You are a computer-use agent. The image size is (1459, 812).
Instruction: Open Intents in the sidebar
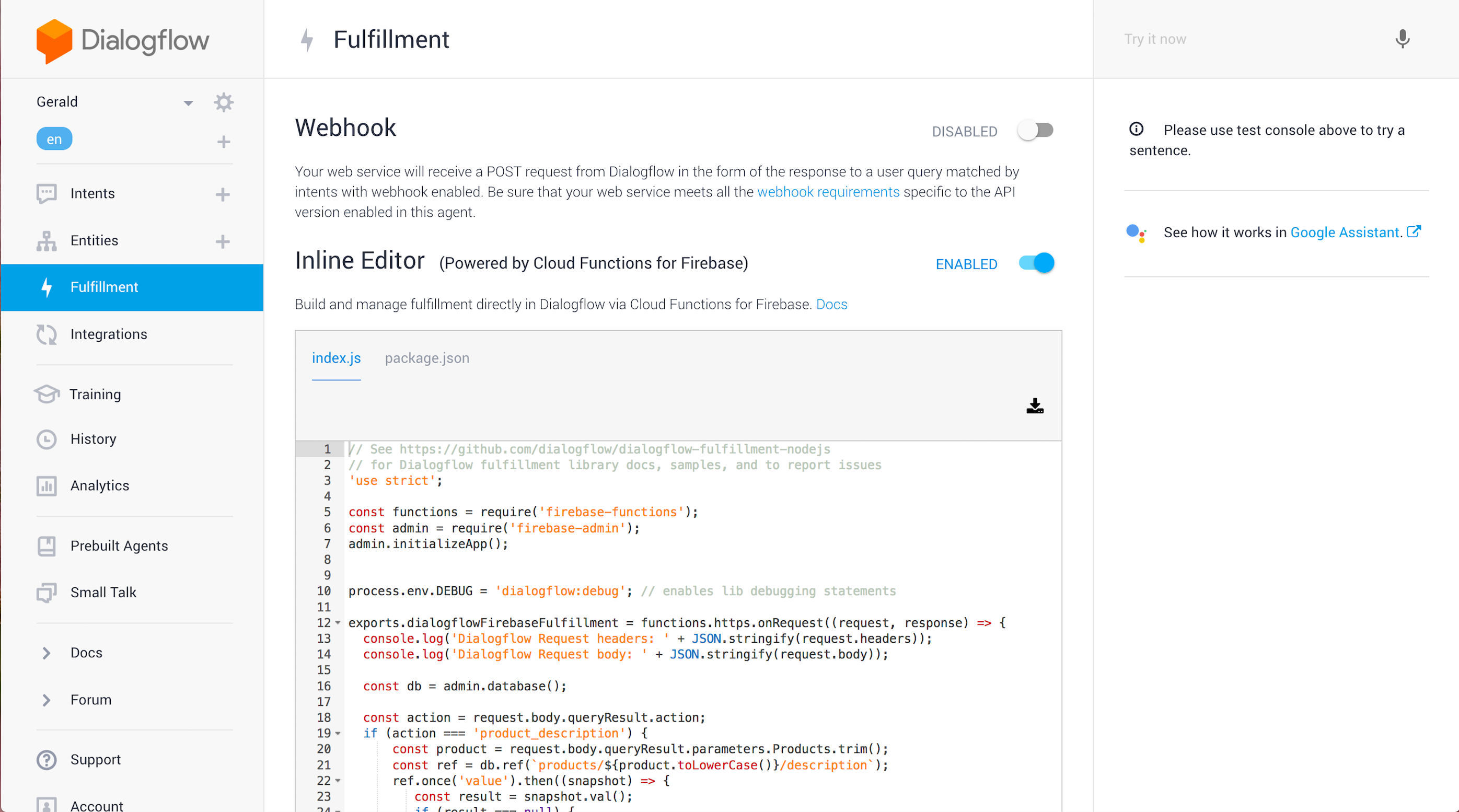click(92, 194)
